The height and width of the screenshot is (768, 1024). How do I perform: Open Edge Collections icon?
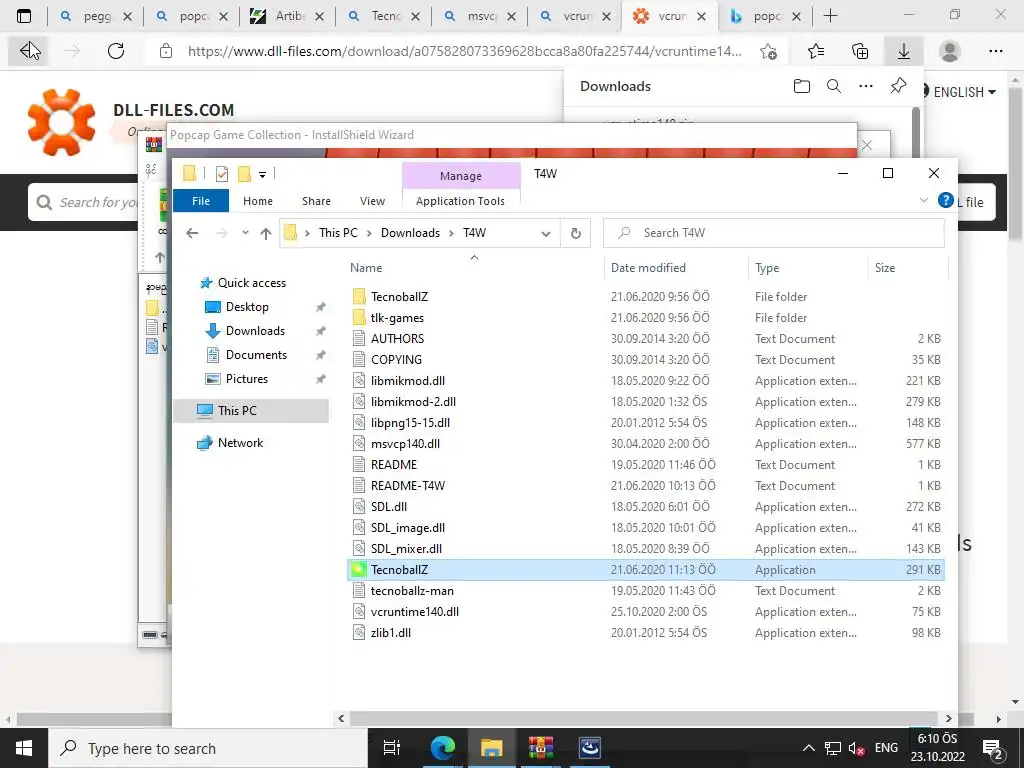click(x=860, y=51)
